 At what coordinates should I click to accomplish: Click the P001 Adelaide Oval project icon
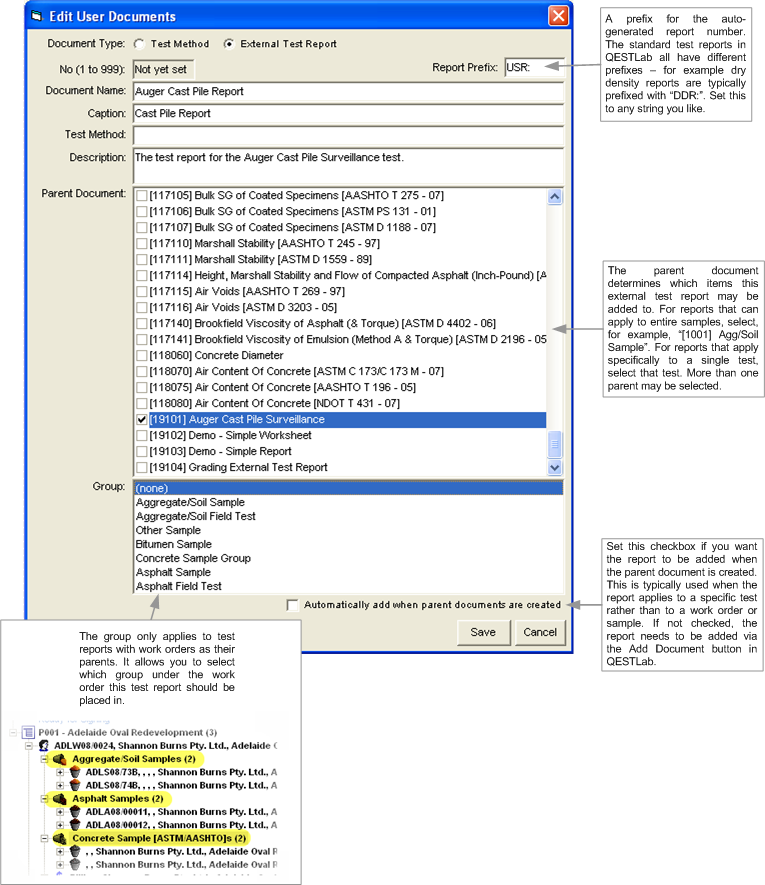coord(28,732)
